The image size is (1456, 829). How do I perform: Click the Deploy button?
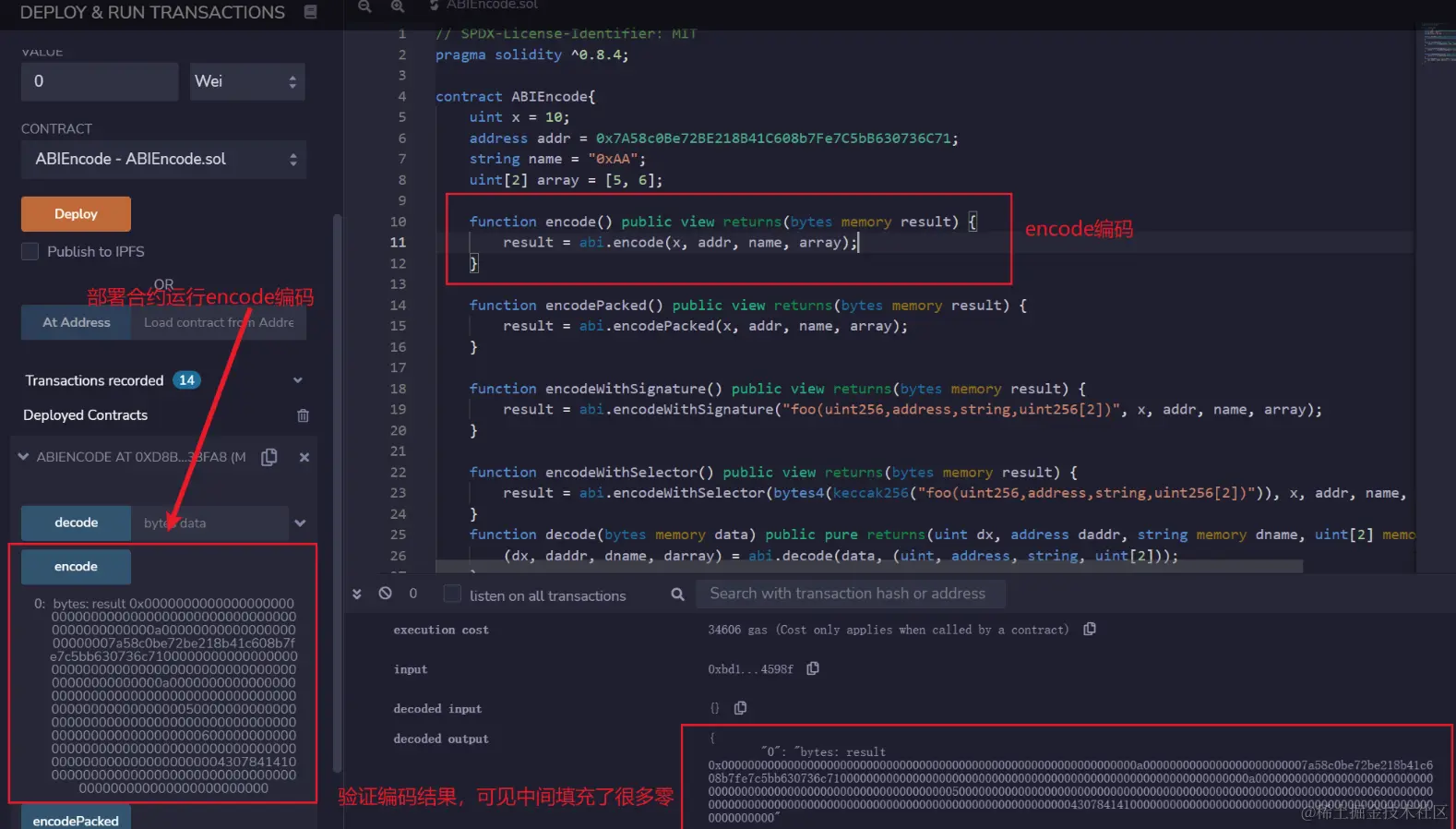[76, 214]
